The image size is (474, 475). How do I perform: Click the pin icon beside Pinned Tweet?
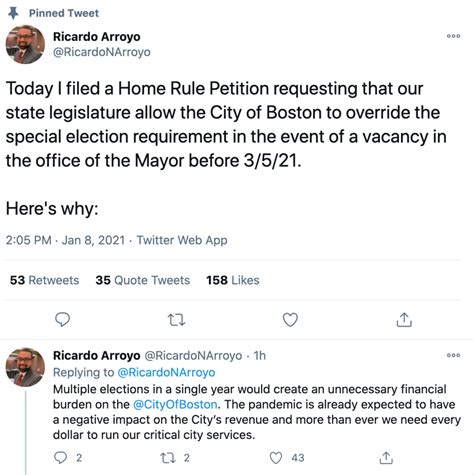pos(13,13)
